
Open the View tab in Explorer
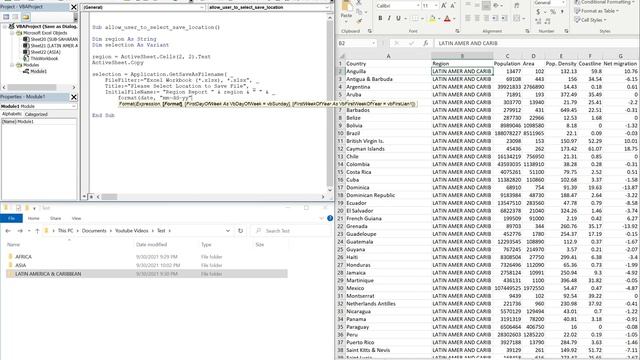tap(76, 218)
